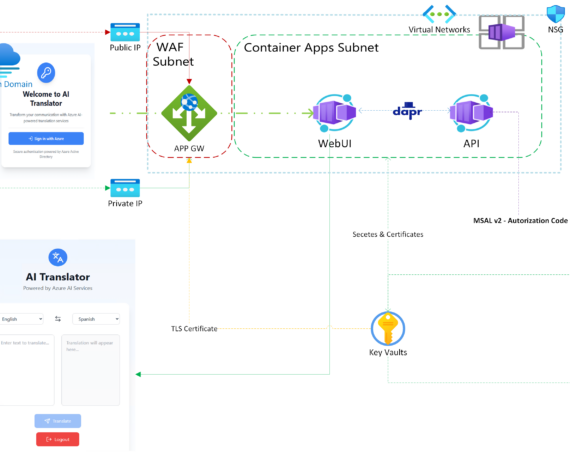Viewport: 570px width, 456px height.
Task: Select the NSG label text
Action: tap(555, 30)
